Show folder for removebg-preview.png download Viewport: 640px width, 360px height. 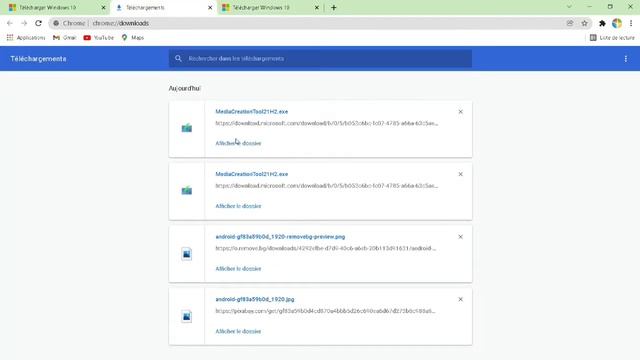coord(238,269)
